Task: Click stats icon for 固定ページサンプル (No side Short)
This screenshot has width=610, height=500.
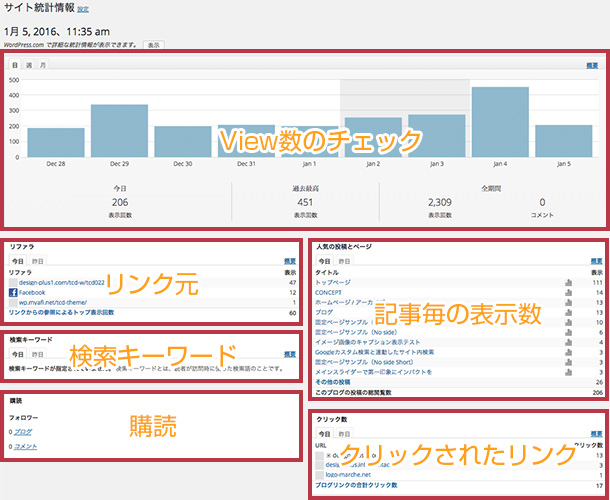Action: click(569, 361)
